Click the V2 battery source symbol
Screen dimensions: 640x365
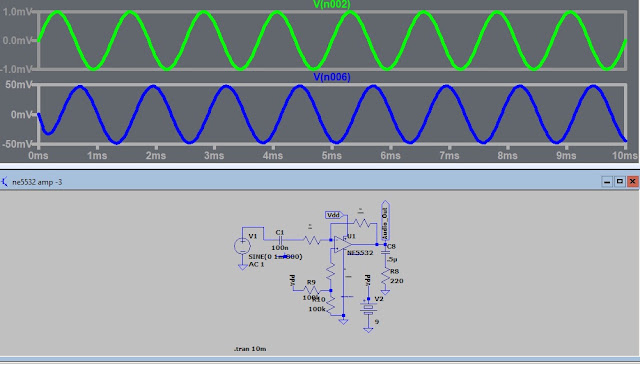(x=368, y=308)
